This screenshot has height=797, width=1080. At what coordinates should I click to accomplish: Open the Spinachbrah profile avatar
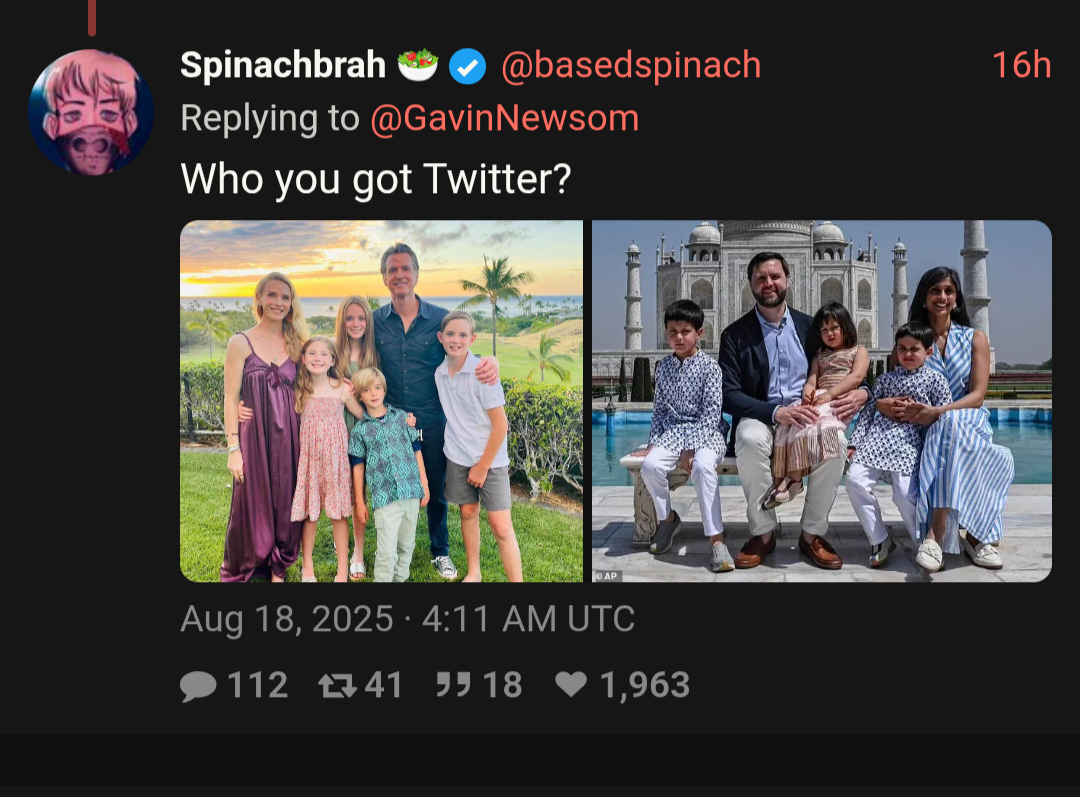pos(91,112)
